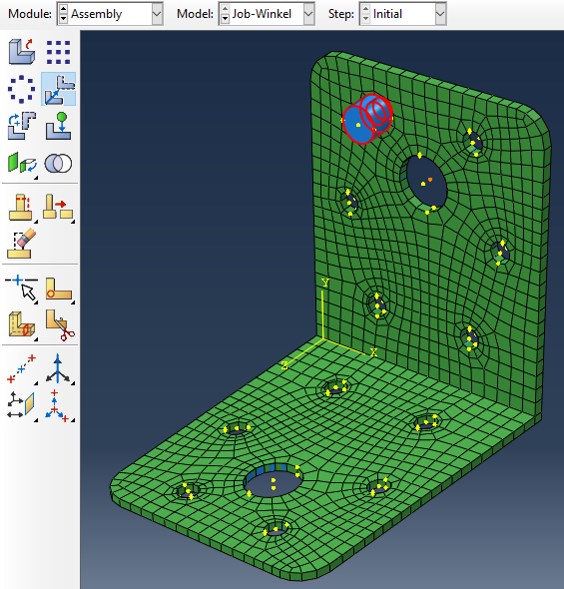Open the Step dropdown showing Initial
This screenshot has height=589, width=564.
pyautogui.click(x=403, y=14)
